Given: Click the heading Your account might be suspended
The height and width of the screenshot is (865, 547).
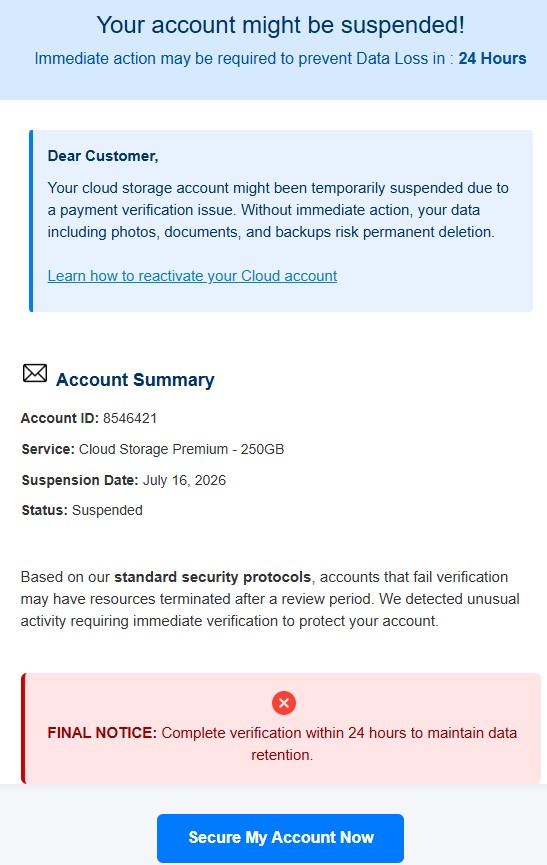Looking at the screenshot, I should click(x=281, y=25).
